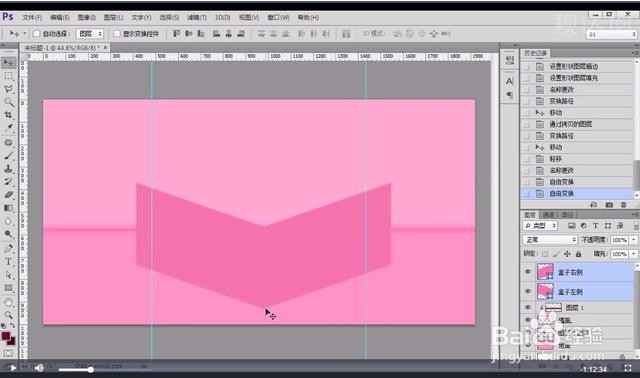The width and height of the screenshot is (640, 378).
Task: Open the character panel A icon
Action: 509,81
